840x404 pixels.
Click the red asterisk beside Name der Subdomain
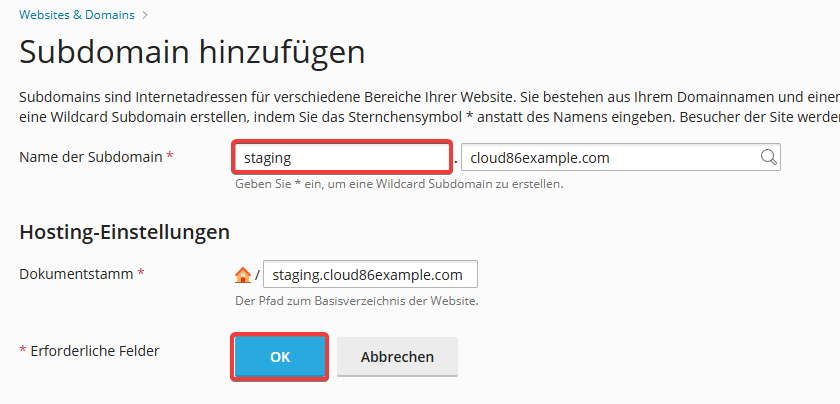(x=170, y=155)
